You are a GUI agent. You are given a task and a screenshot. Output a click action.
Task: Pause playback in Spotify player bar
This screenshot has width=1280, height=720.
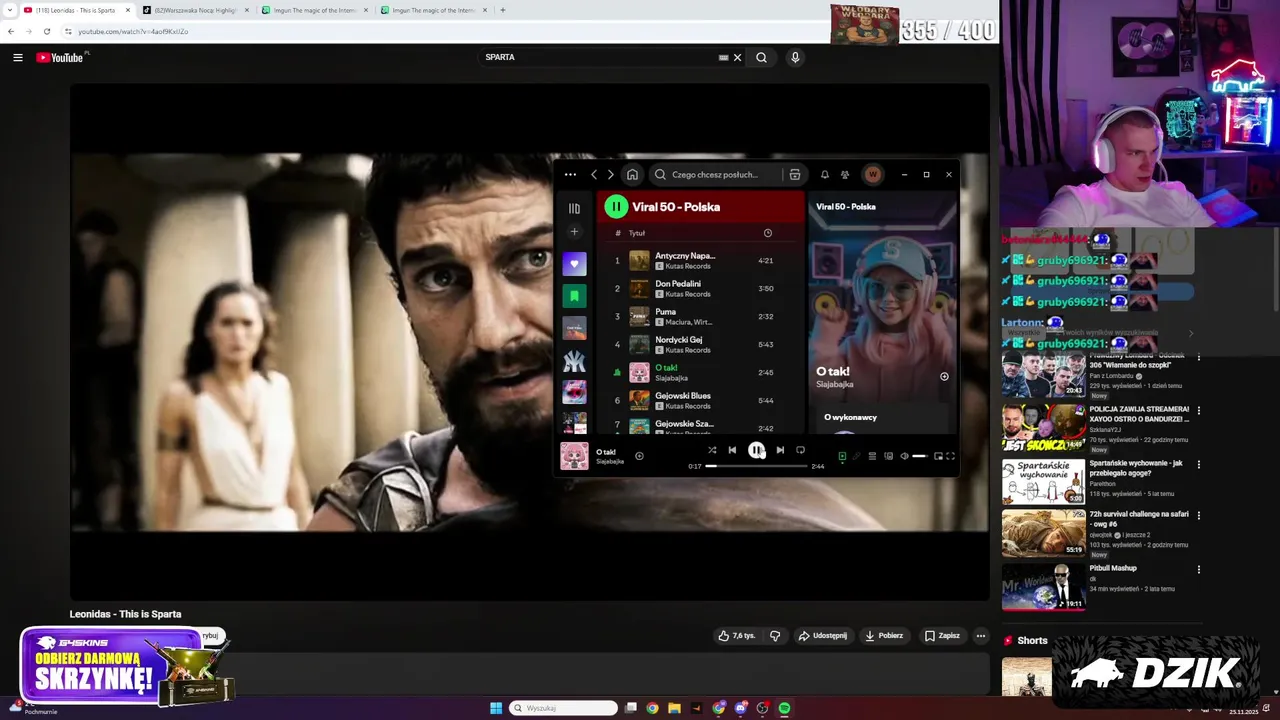click(x=756, y=450)
